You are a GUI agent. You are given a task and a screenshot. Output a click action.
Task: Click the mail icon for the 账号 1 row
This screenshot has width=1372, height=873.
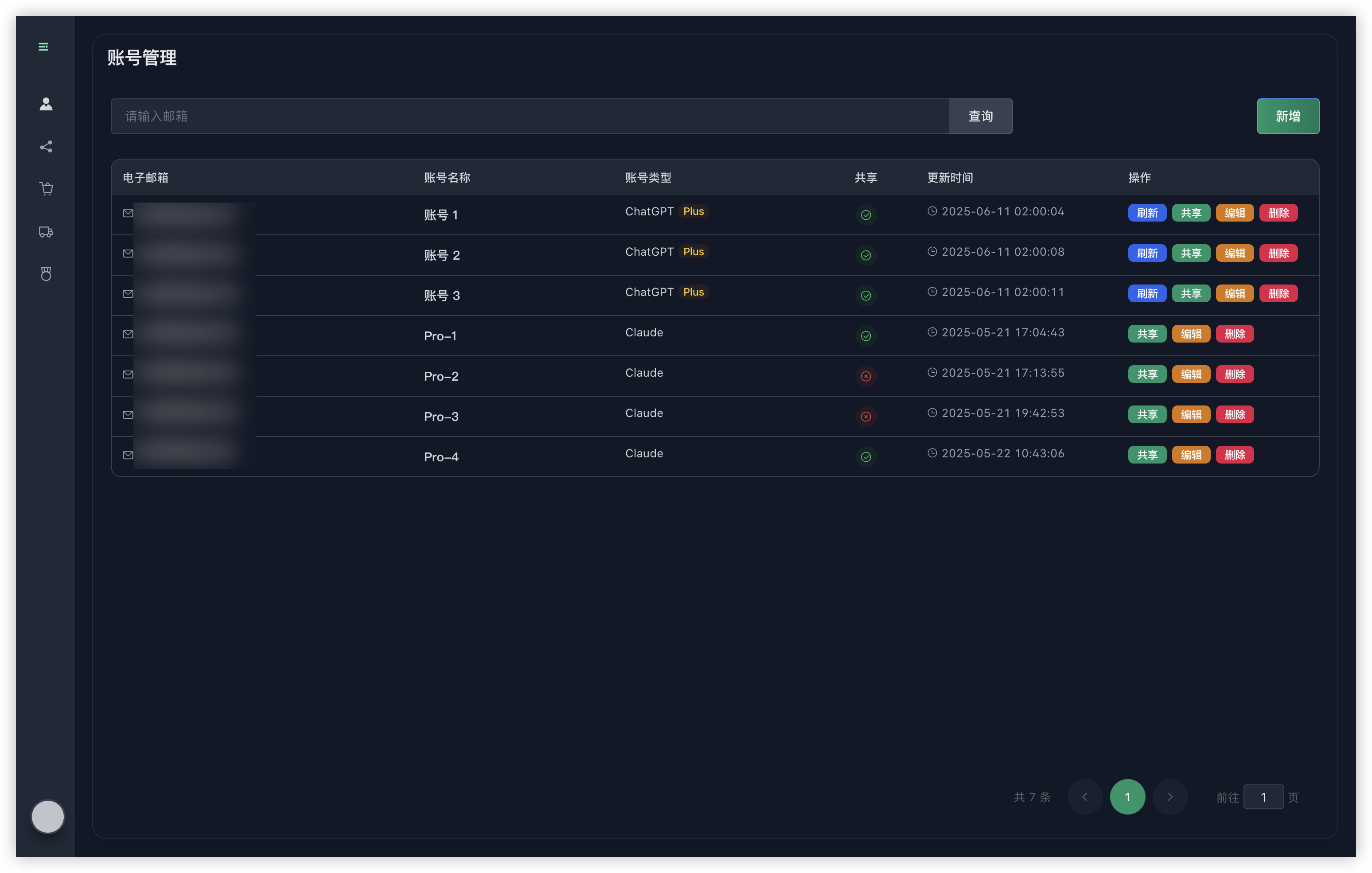click(x=128, y=213)
